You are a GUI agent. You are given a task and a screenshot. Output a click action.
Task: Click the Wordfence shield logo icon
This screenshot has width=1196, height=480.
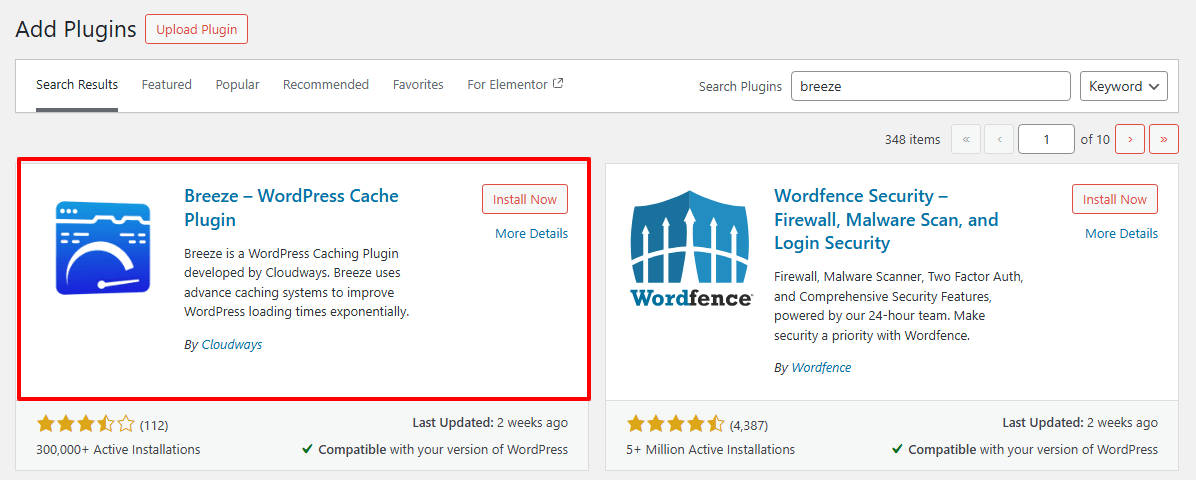[691, 247]
